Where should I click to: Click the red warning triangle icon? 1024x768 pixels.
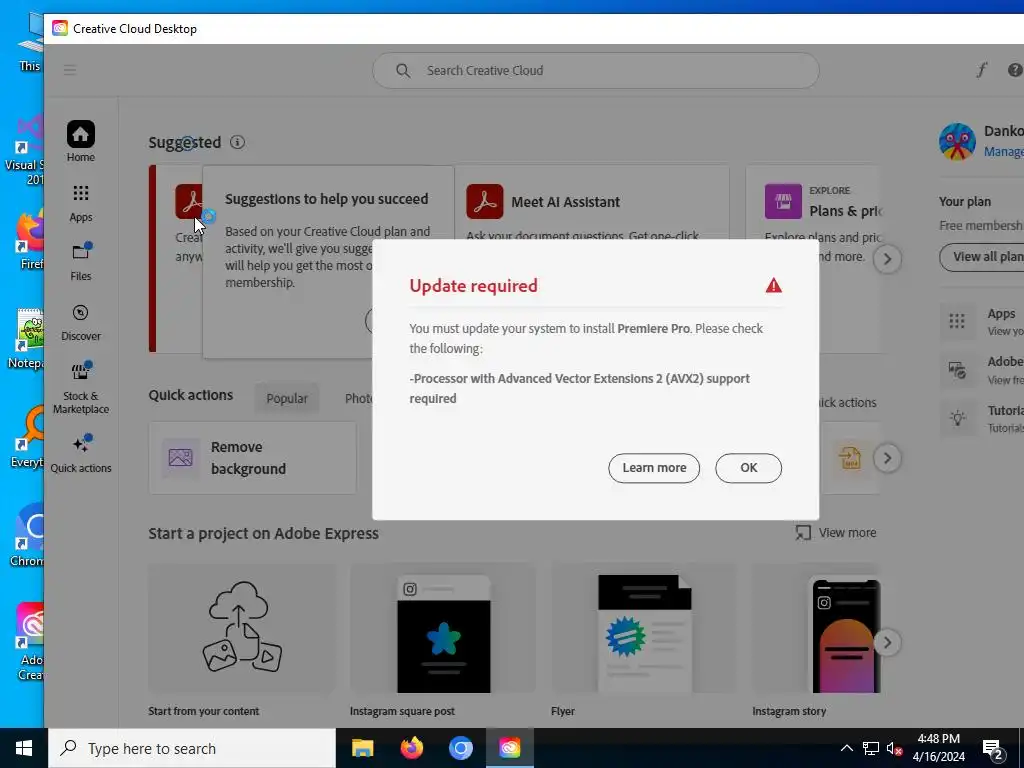pyautogui.click(x=774, y=285)
